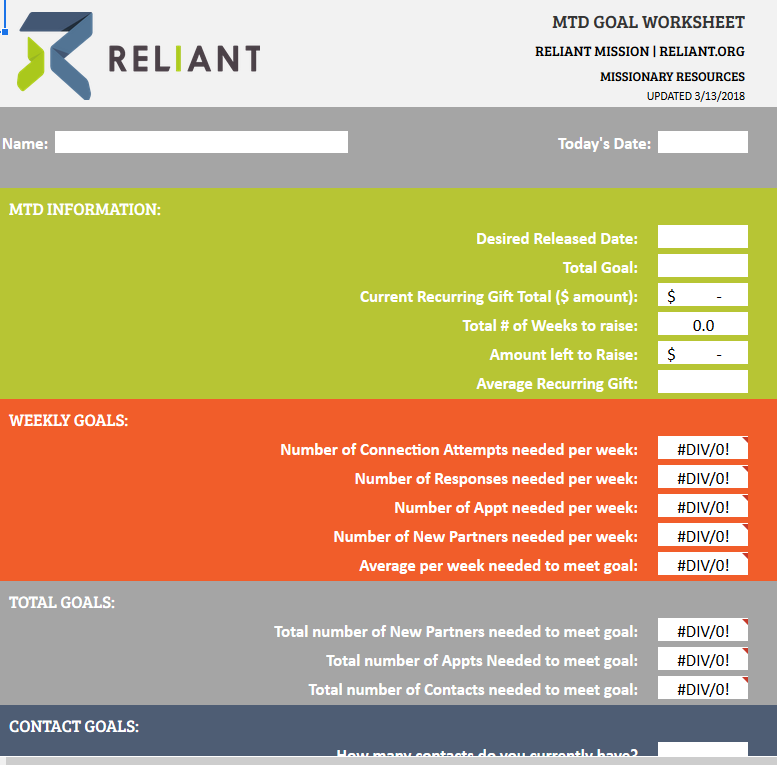Select the Total number of Appts Needed cell

(x=702, y=660)
